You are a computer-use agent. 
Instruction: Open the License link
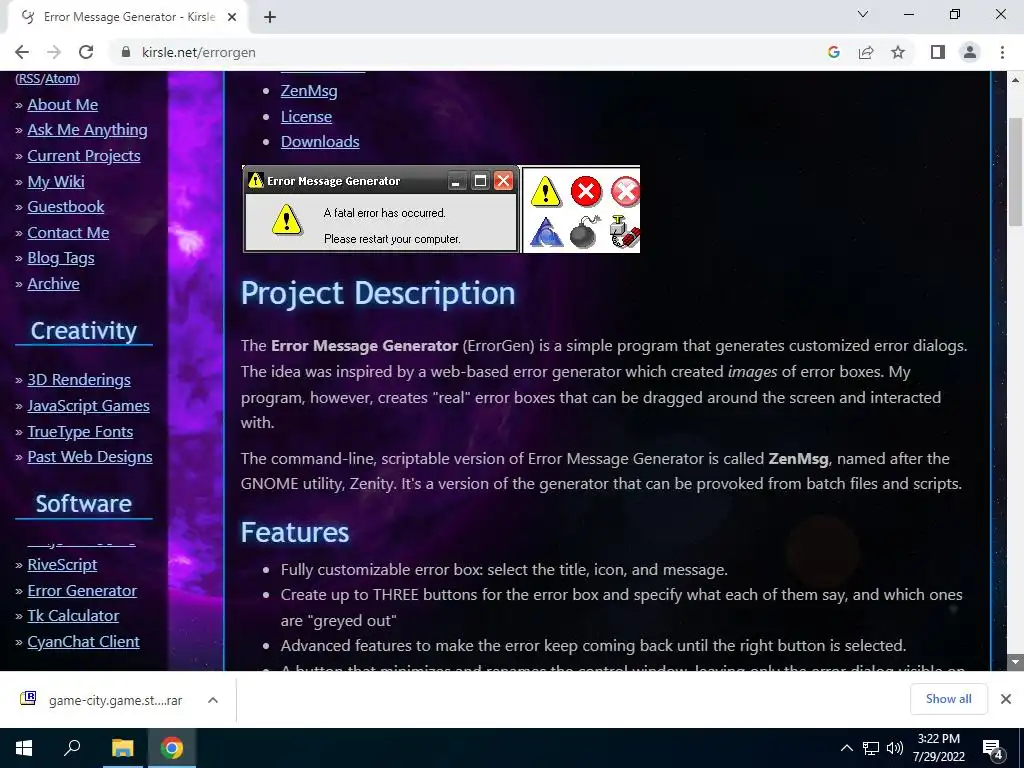[x=306, y=117]
